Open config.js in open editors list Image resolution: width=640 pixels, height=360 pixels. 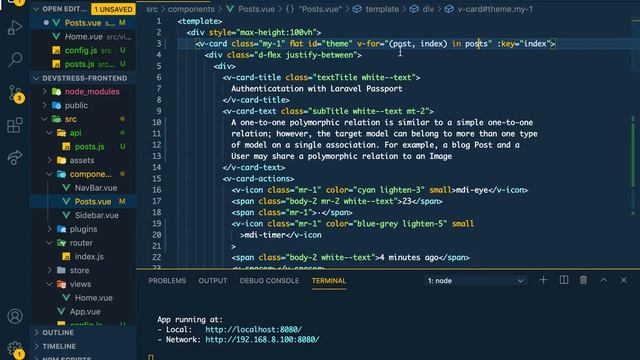tap(83, 50)
